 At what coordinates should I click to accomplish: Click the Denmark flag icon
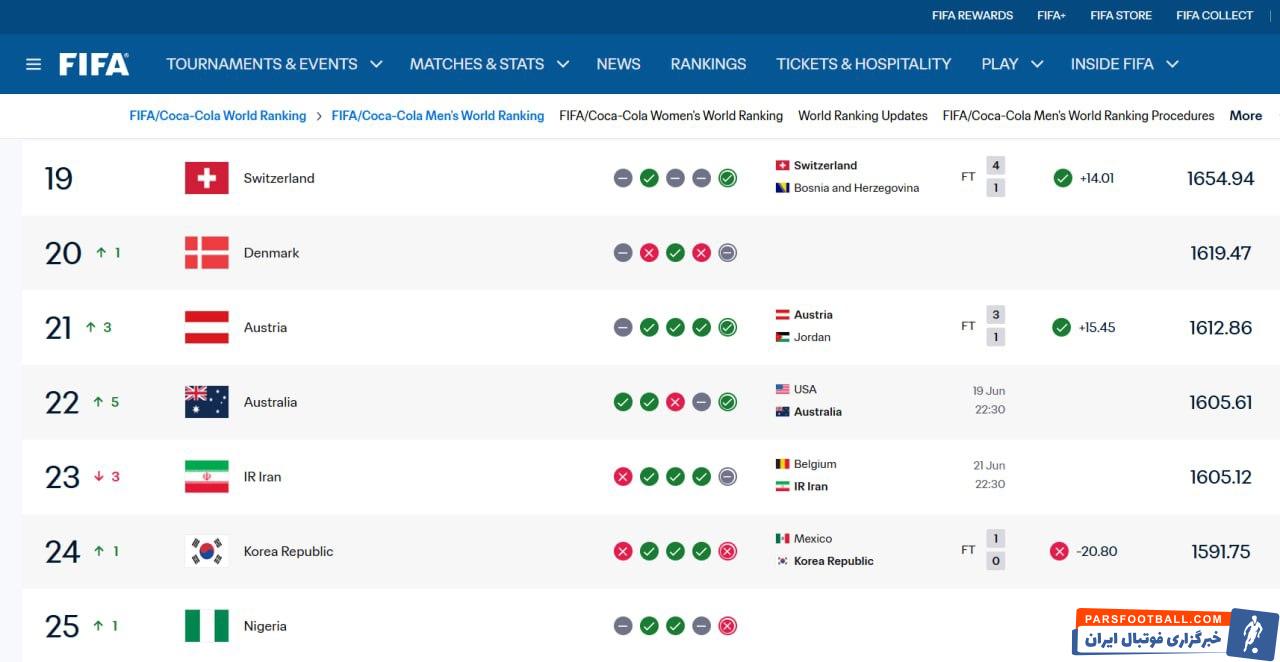(x=207, y=253)
